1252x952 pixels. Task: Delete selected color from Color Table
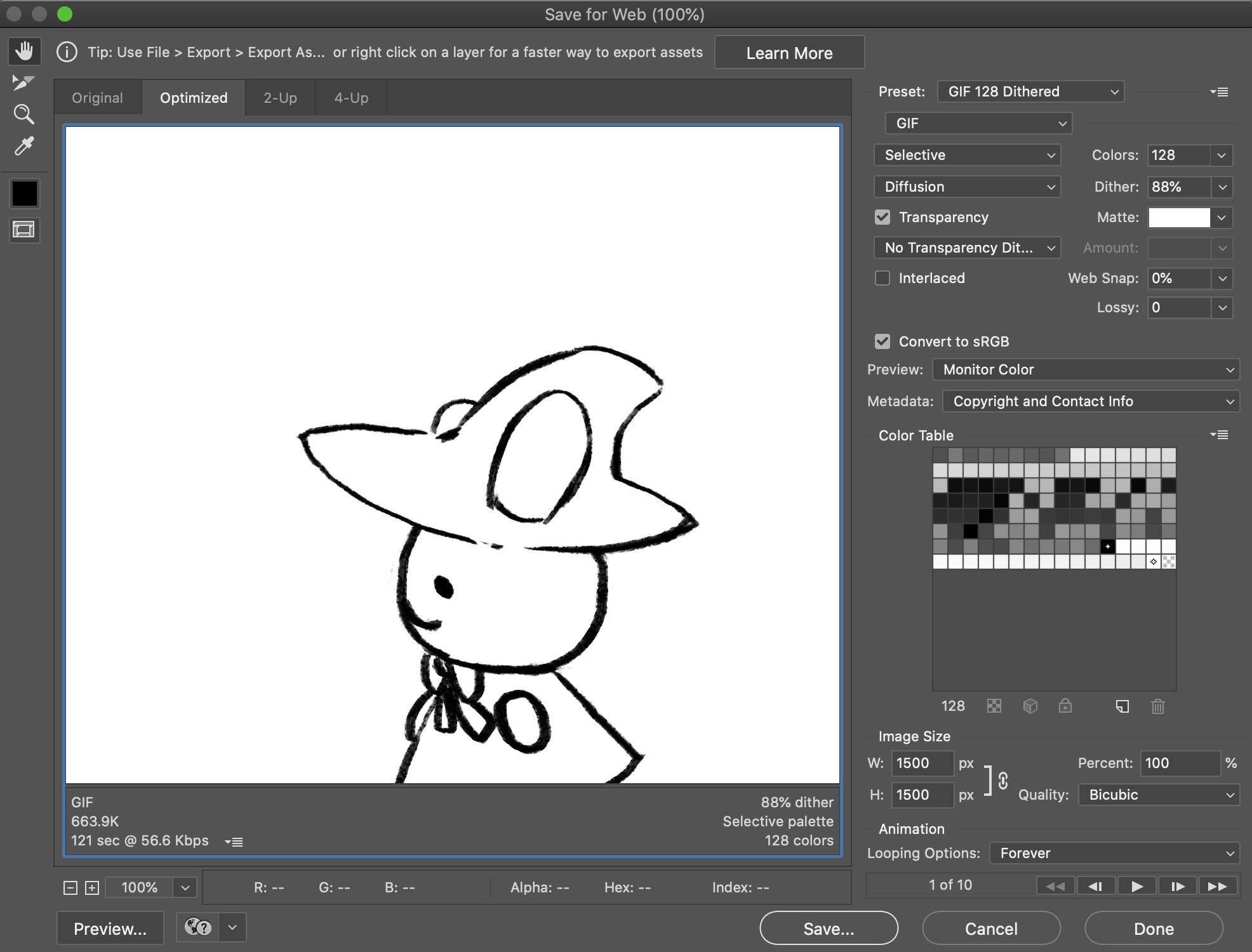1157,706
